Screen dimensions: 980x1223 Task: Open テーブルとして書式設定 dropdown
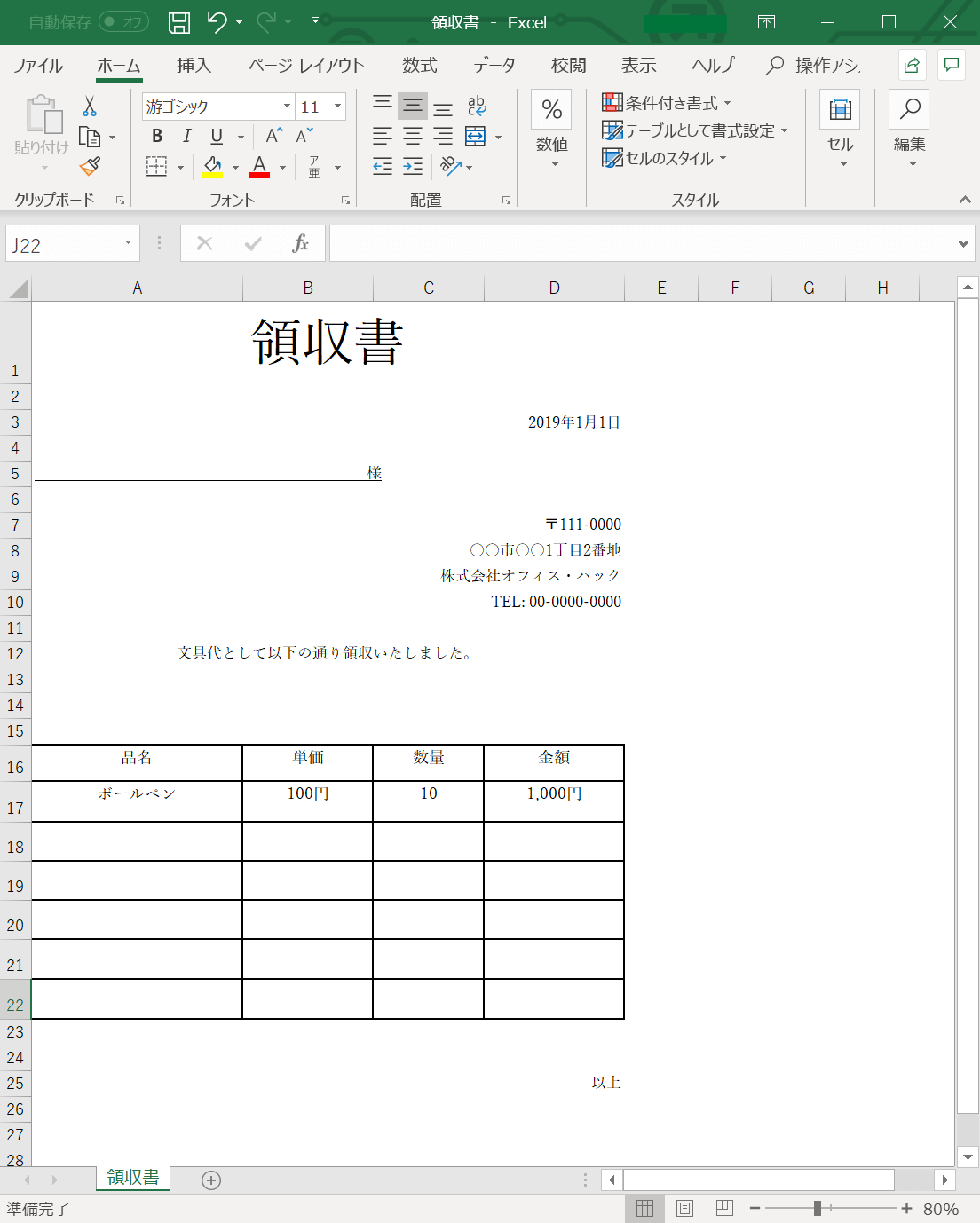click(695, 131)
